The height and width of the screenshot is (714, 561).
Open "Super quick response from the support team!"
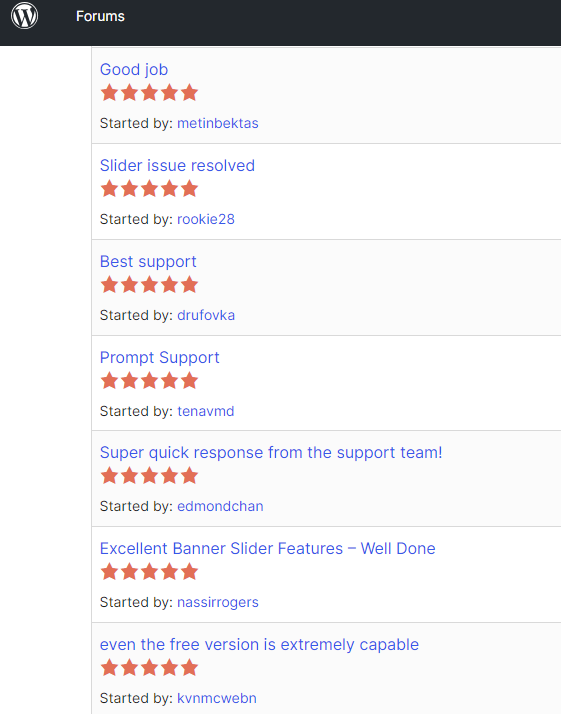coord(271,453)
